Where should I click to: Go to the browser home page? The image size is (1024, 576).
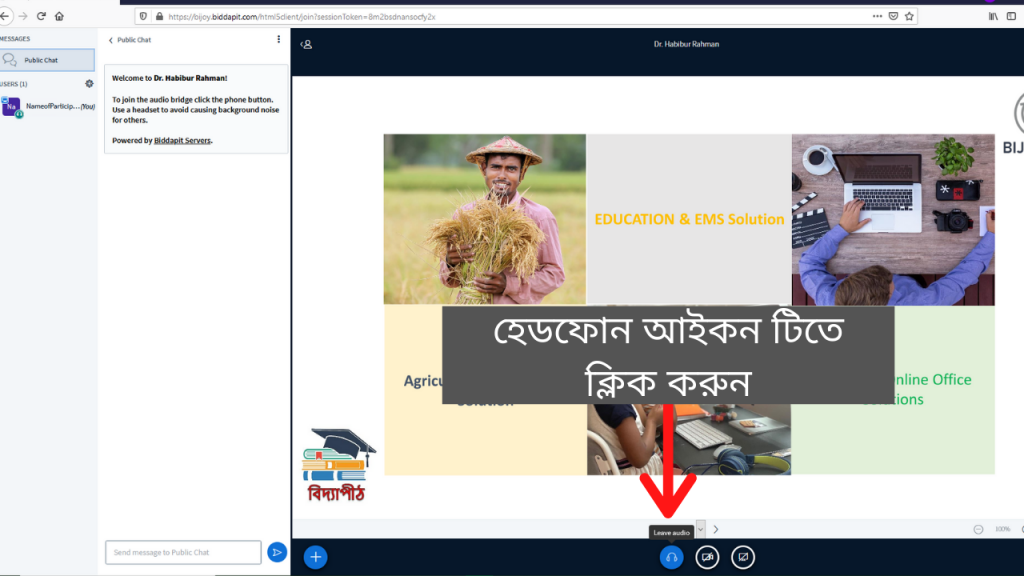tap(59, 16)
